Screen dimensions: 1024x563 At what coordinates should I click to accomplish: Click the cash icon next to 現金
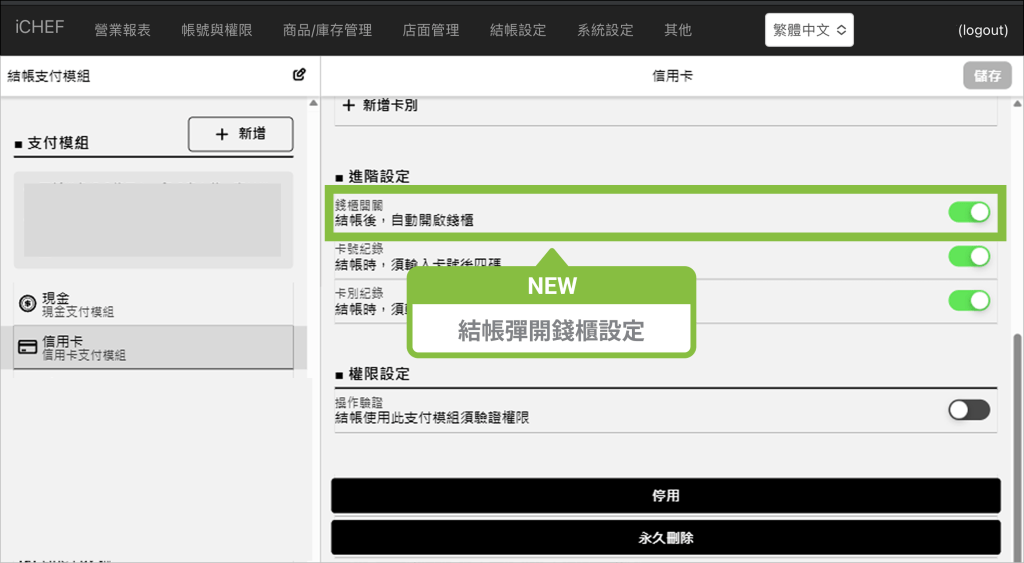pos(28,304)
